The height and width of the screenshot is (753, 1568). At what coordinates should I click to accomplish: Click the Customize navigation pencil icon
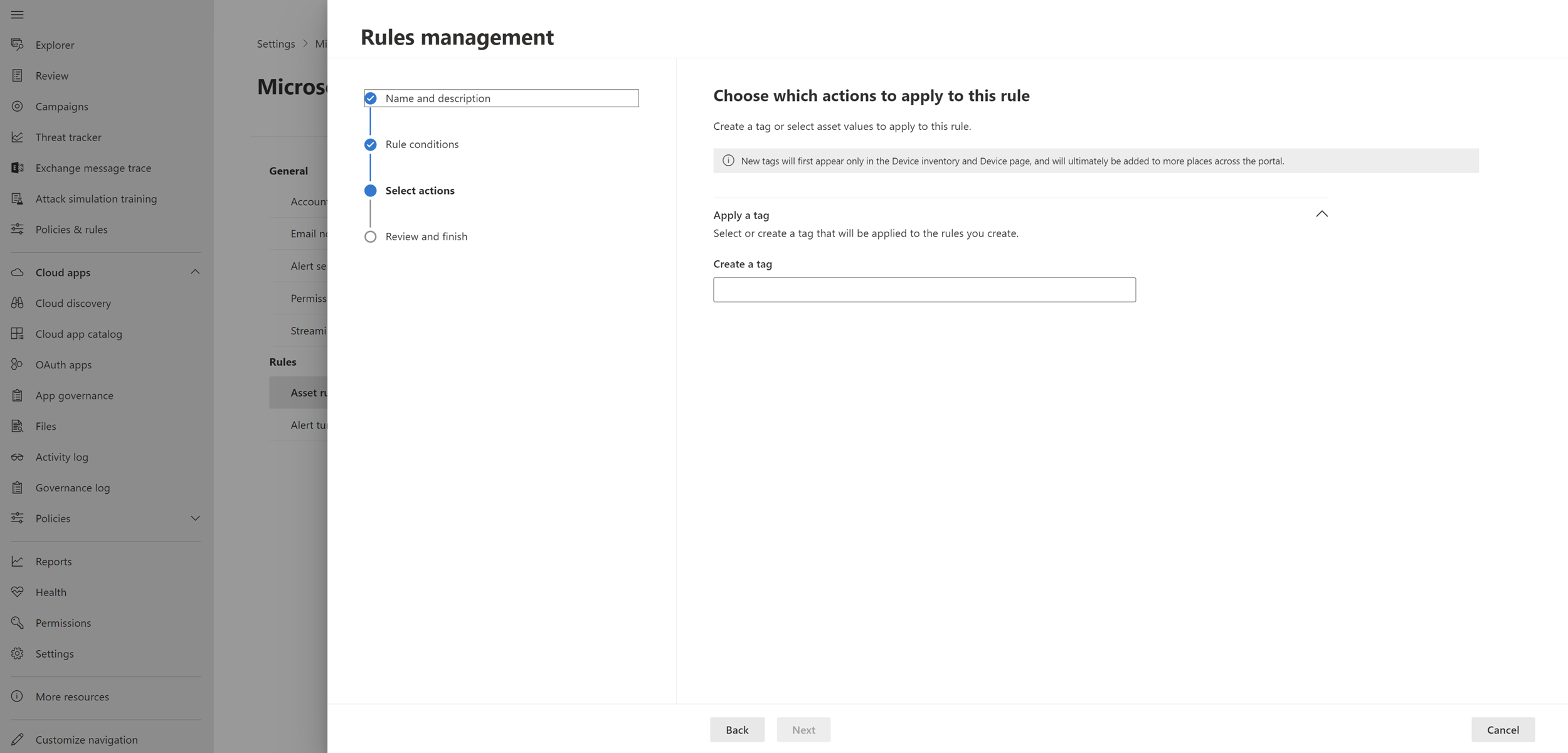pos(17,739)
